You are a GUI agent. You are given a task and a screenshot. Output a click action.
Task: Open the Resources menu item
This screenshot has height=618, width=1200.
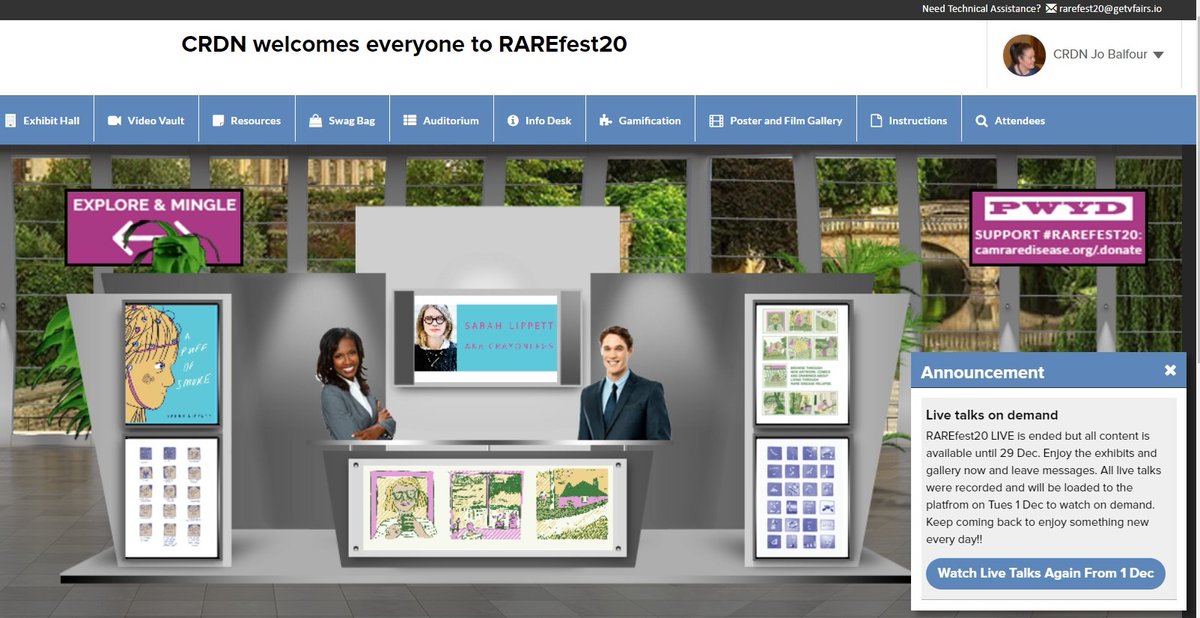coord(247,121)
